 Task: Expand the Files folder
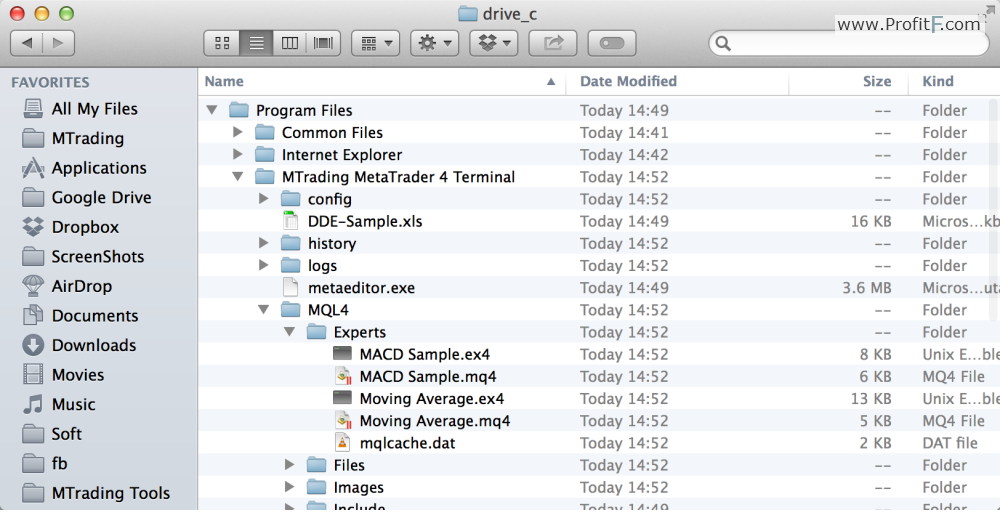tap(290, 465)
